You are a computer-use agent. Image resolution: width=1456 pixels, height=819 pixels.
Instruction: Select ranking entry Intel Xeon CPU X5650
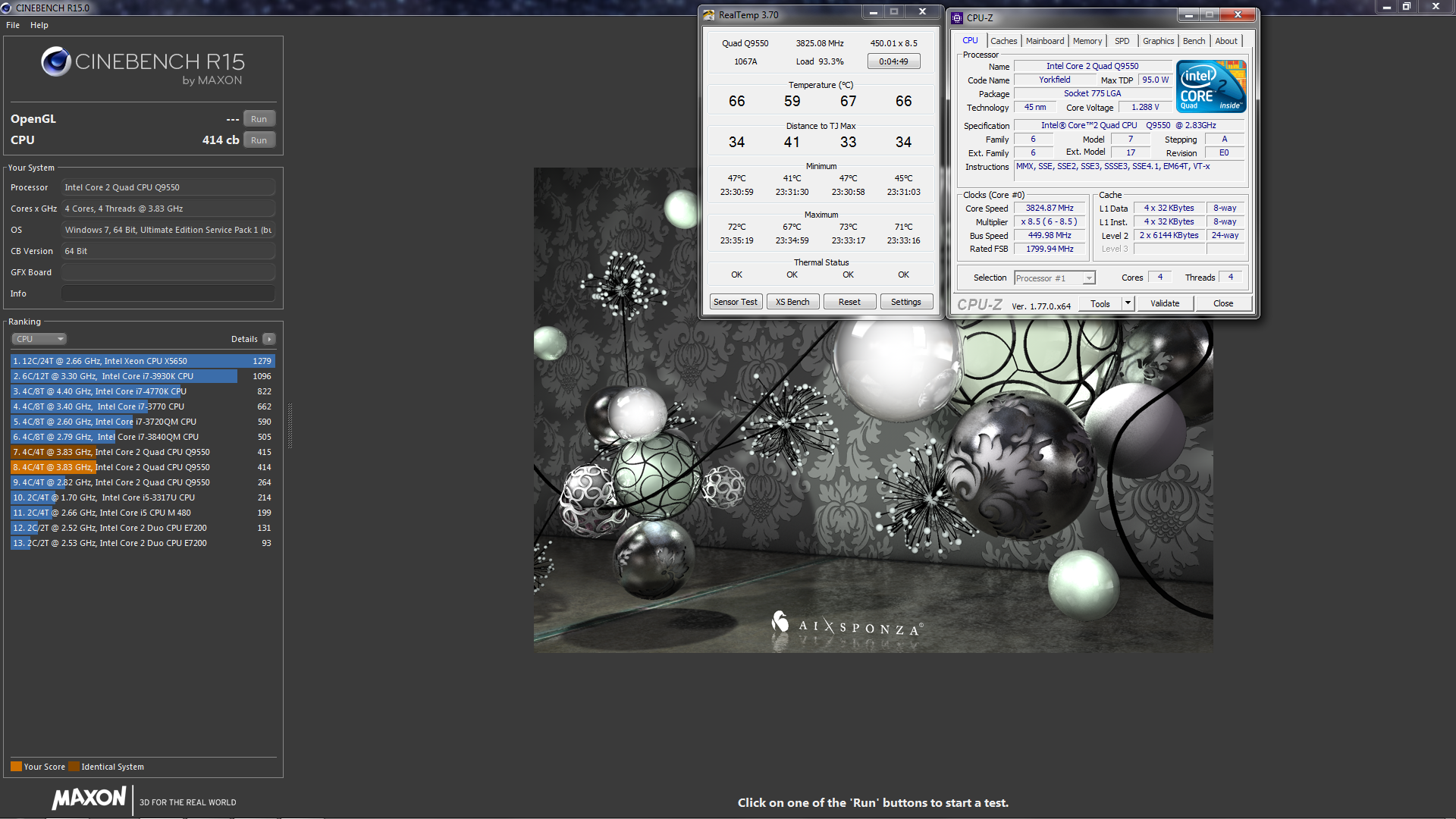click(x=143, y=361)
